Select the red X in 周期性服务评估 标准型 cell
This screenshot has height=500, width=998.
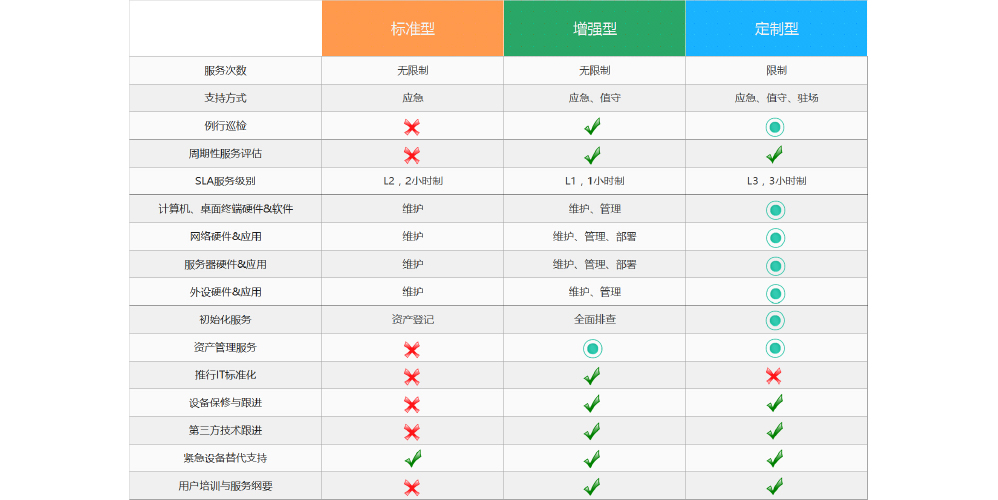[x=412, y=155]
